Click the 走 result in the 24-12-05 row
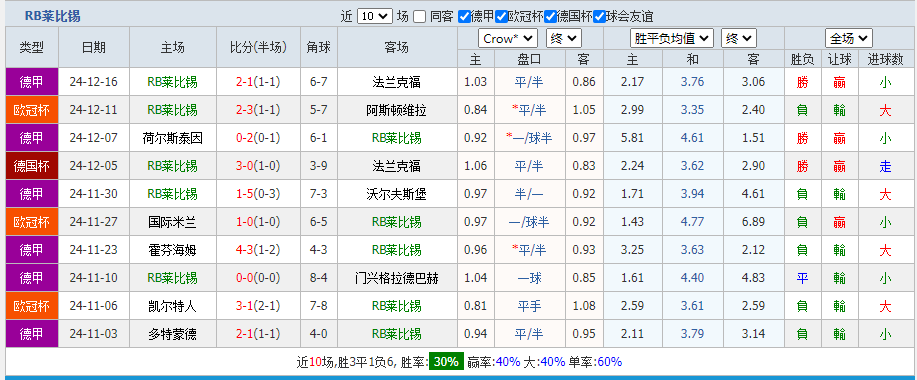 (x=885, y=166)
